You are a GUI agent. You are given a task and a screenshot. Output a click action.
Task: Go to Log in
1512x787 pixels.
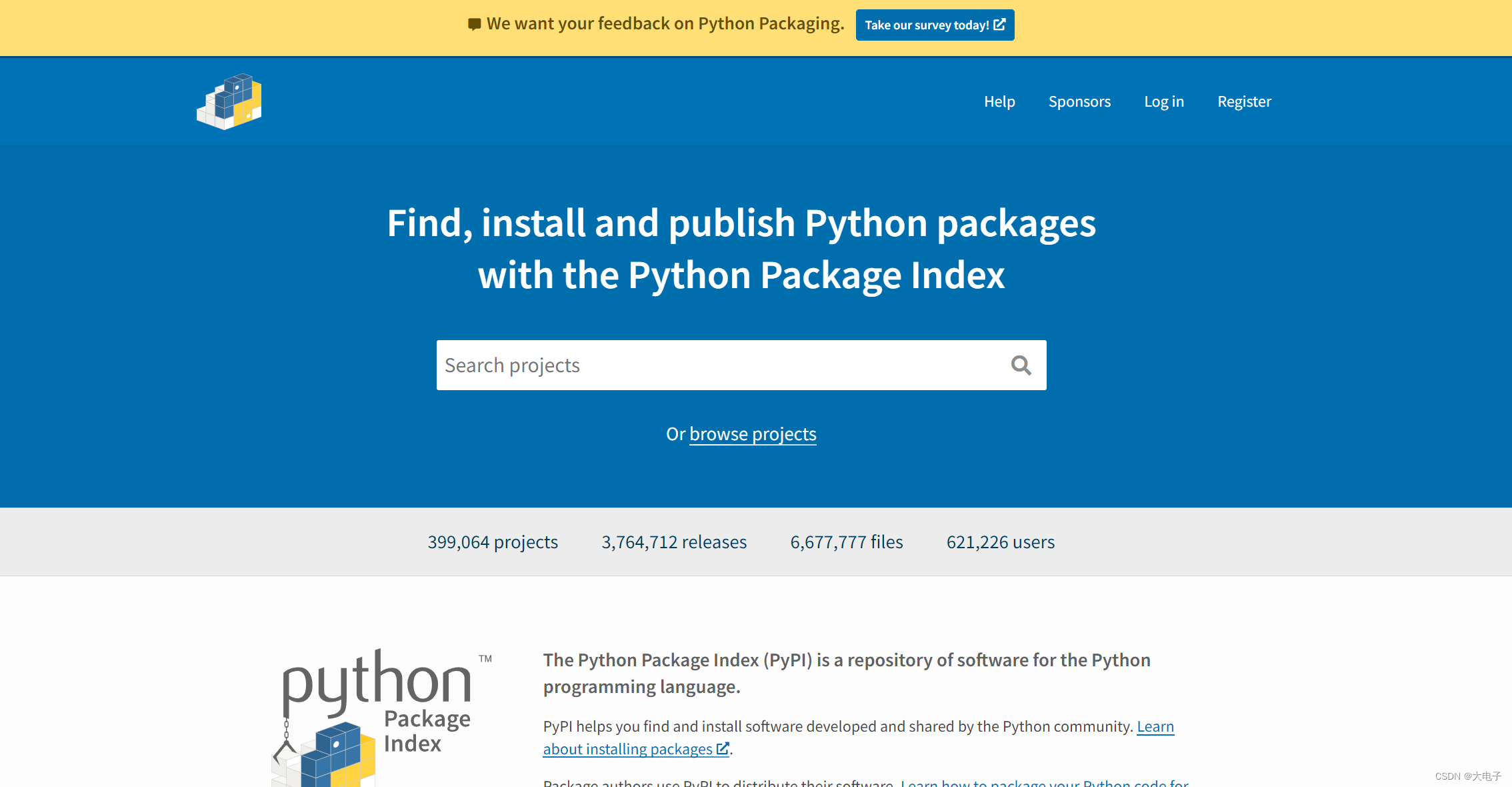pyautogui.click(x=1164, y=101)
